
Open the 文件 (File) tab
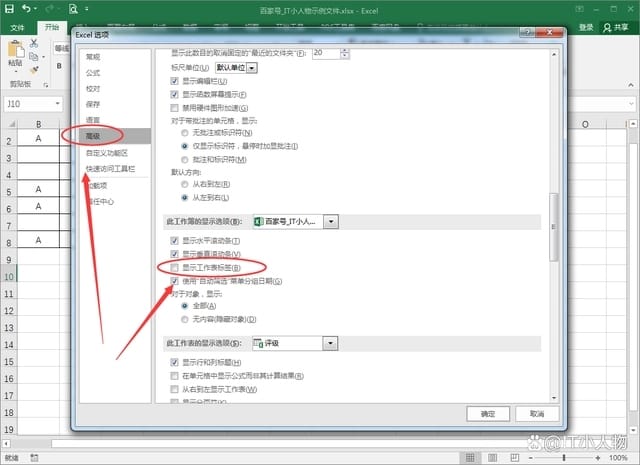click(x=17, y=27)
